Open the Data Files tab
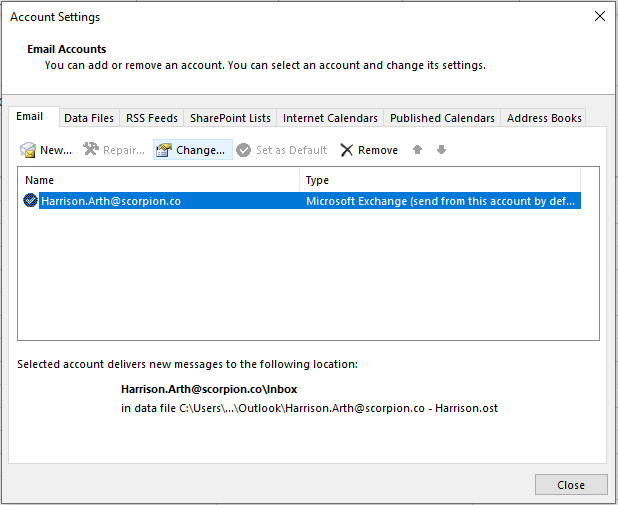This screenshot has height=505, width=618. click(89, 118)
